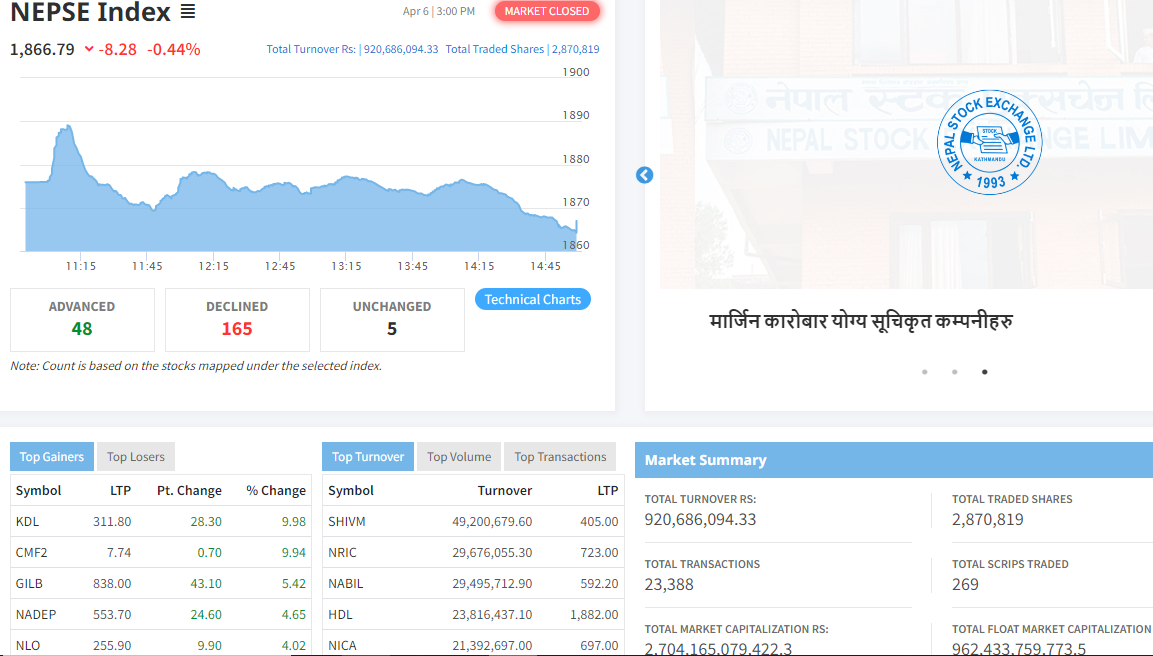Click the NRIC symbol in Top Turnover

343,552
